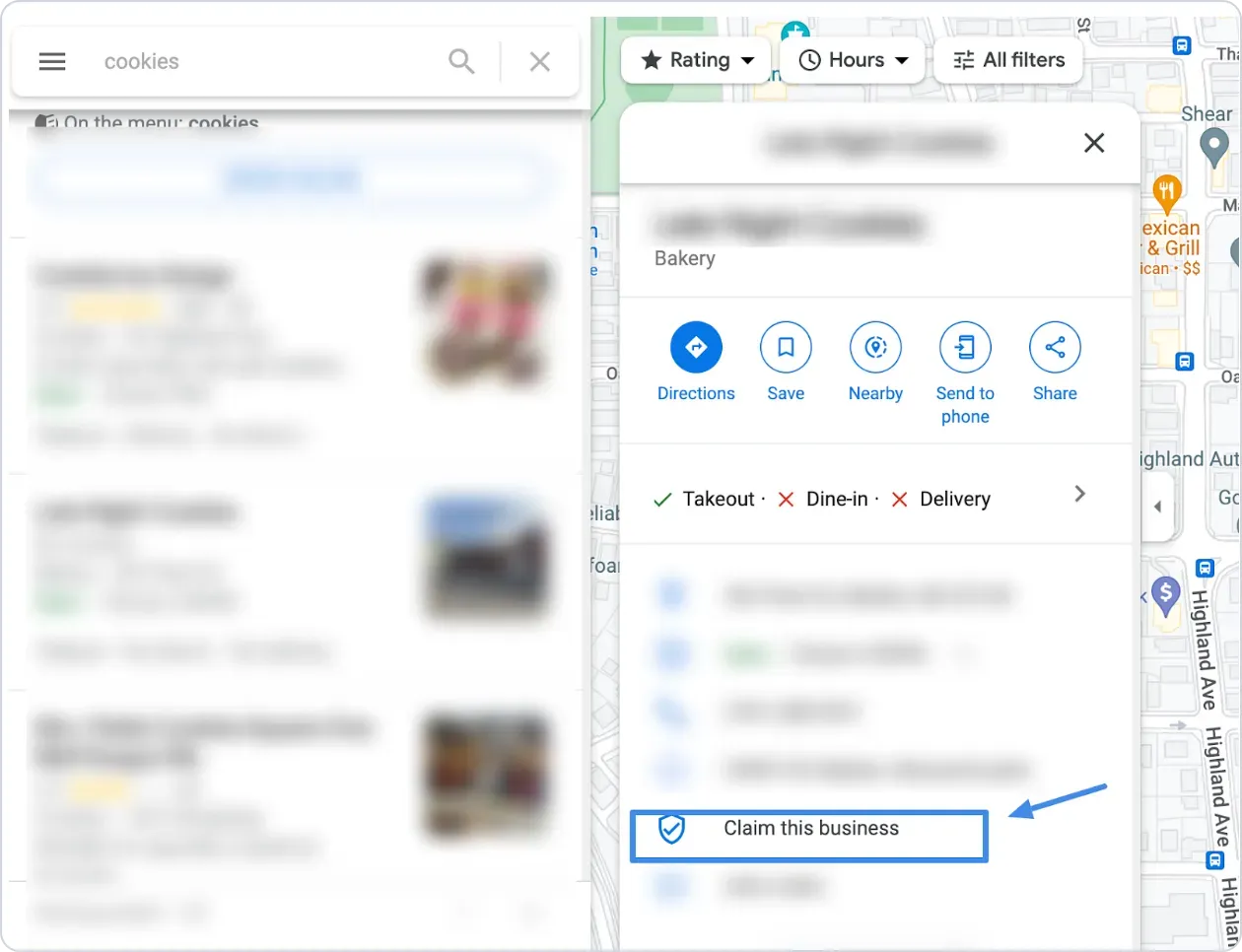Click the purple dollar sign map pin

(x=1166, y=594)
